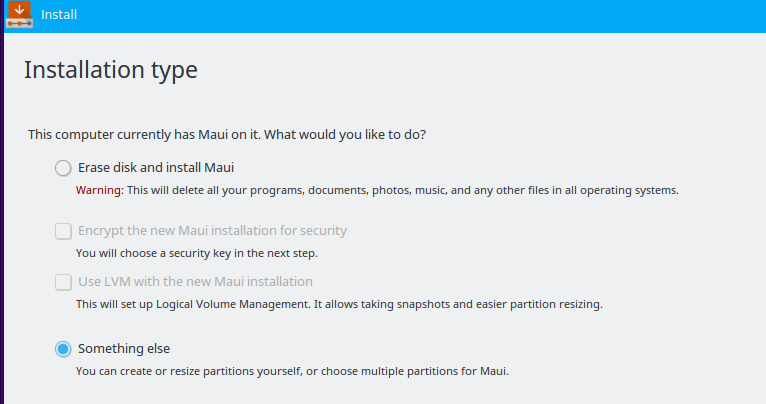Enable the encrypt new Maui installation checkbox
This screenshot has width=766, height=404.
(x=63, y=231)
